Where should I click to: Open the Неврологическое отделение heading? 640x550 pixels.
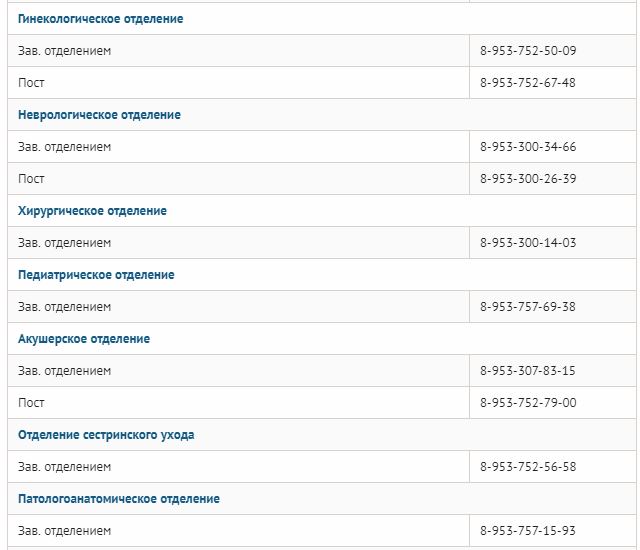(99, 115)
